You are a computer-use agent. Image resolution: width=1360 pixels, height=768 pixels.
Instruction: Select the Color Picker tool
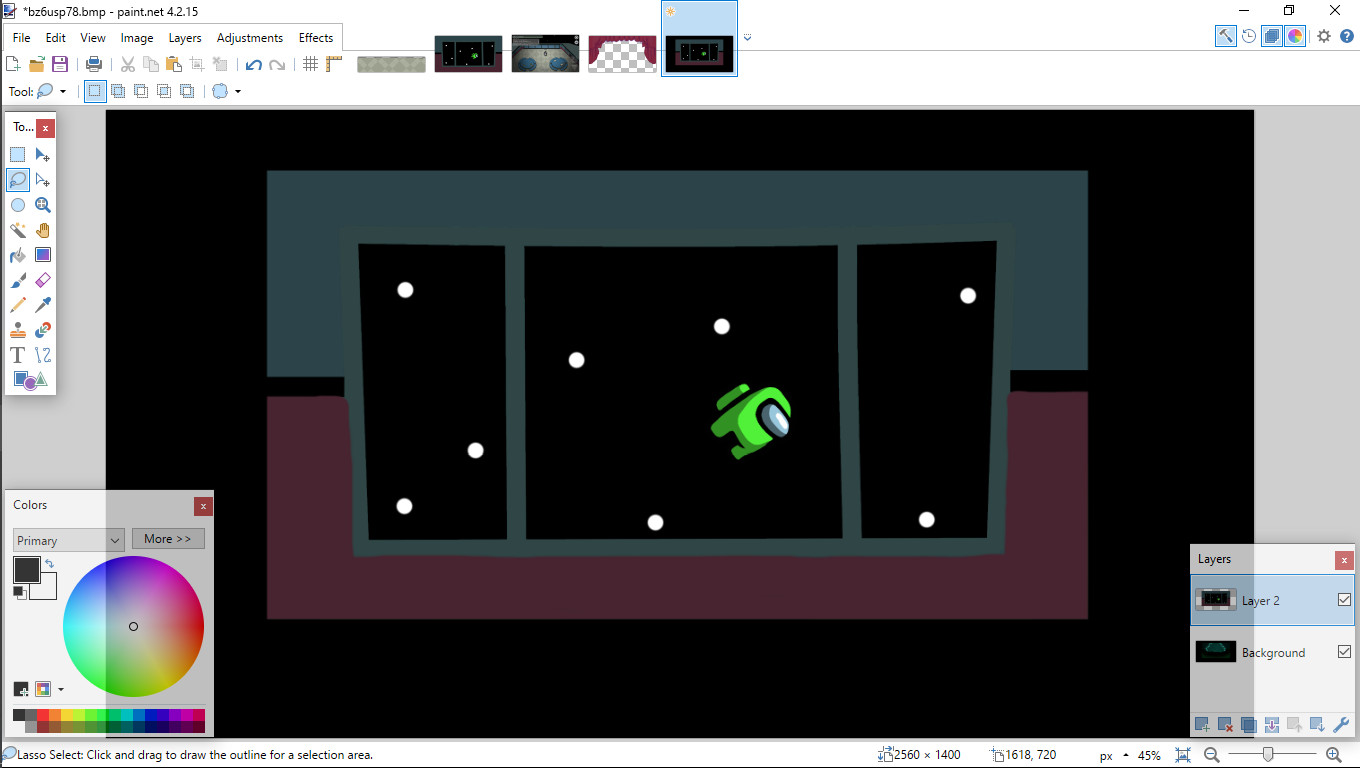point(42,304)
